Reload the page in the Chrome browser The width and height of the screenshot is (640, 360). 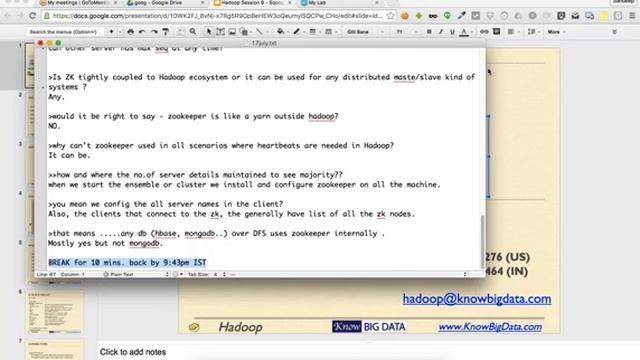click(x=33, y=16)
